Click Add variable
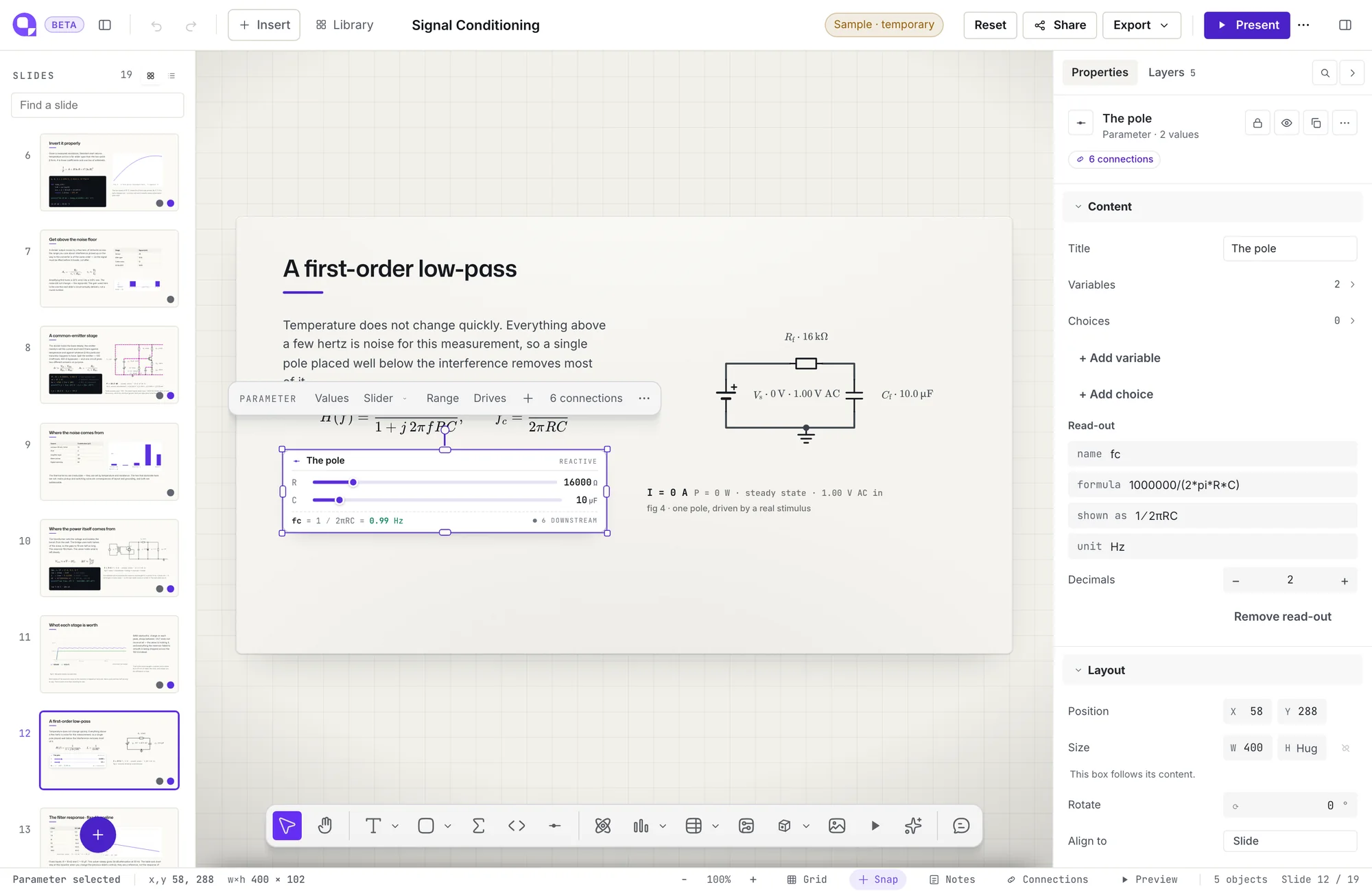Screen dimensions: 1372x891 coord(1120,358)
